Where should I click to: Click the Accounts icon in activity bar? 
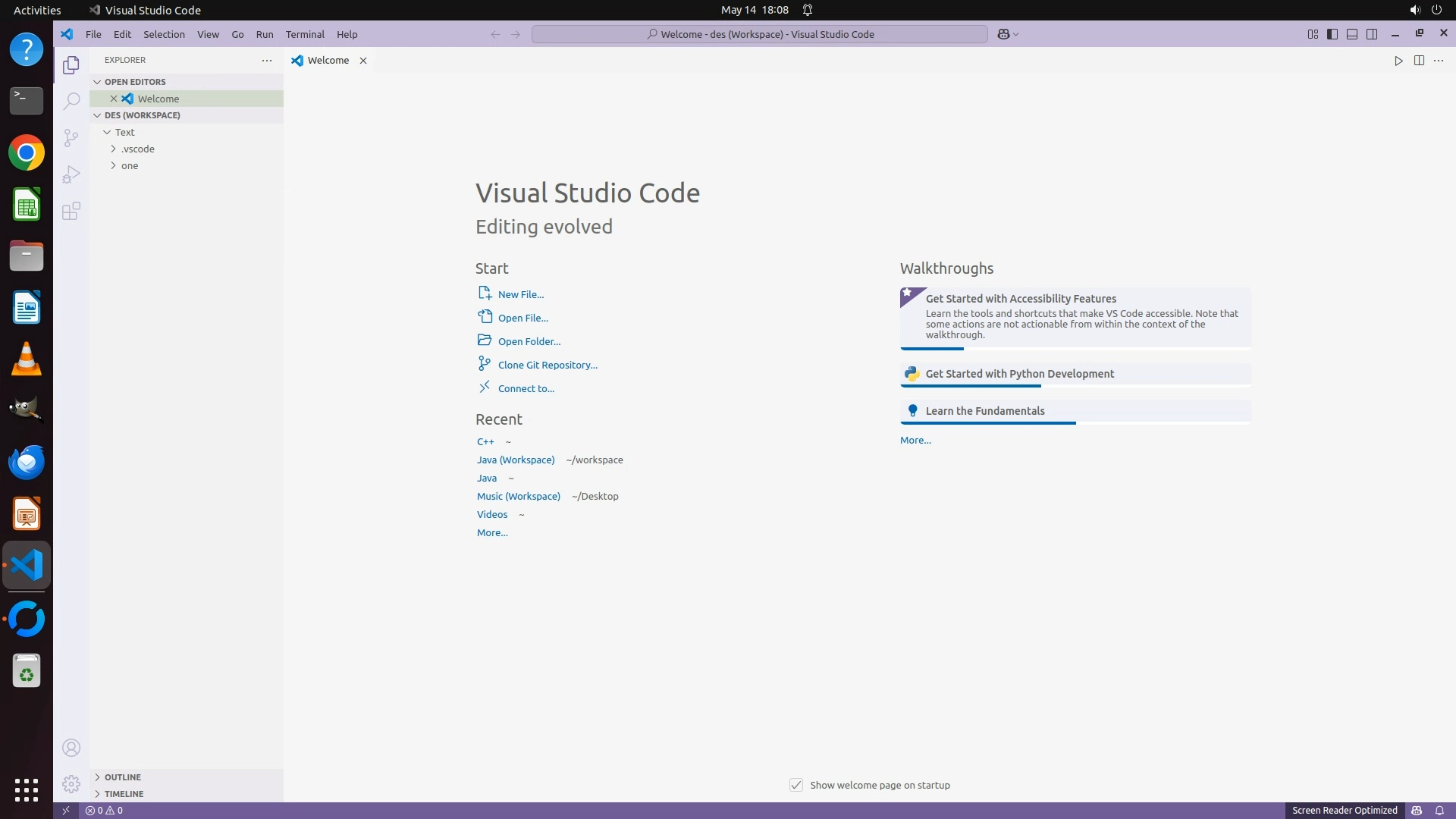click(x=71, y=748)
